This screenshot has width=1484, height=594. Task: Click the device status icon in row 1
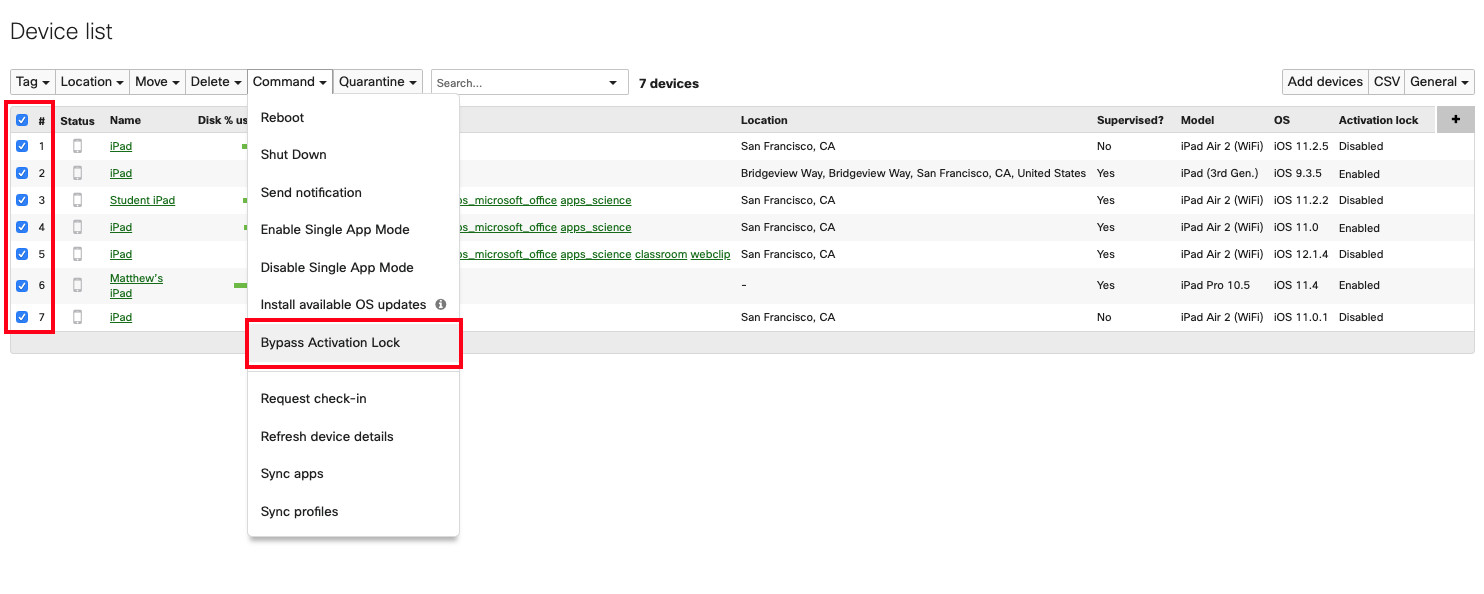tap(77, 146)
